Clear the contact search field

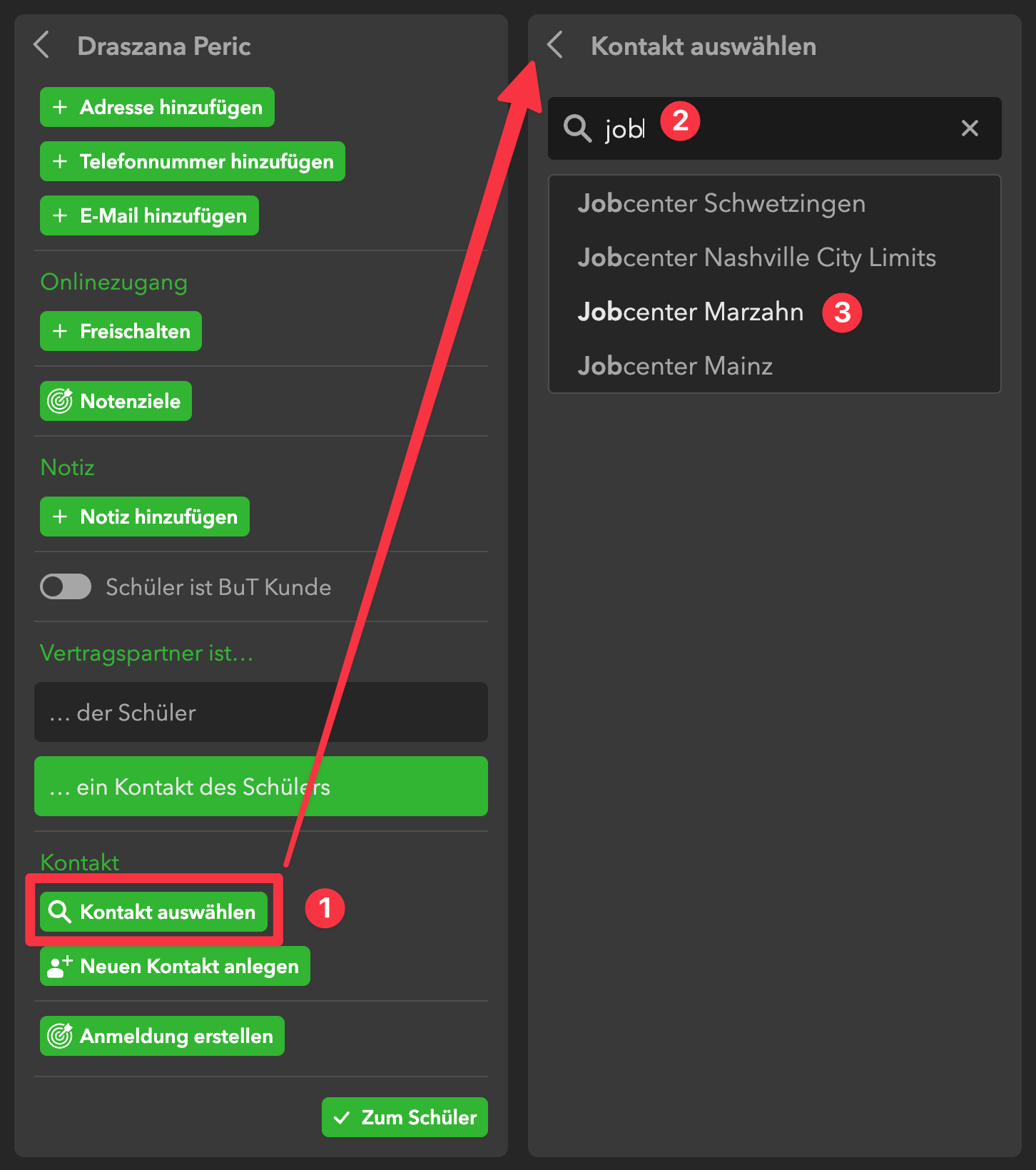969,128
